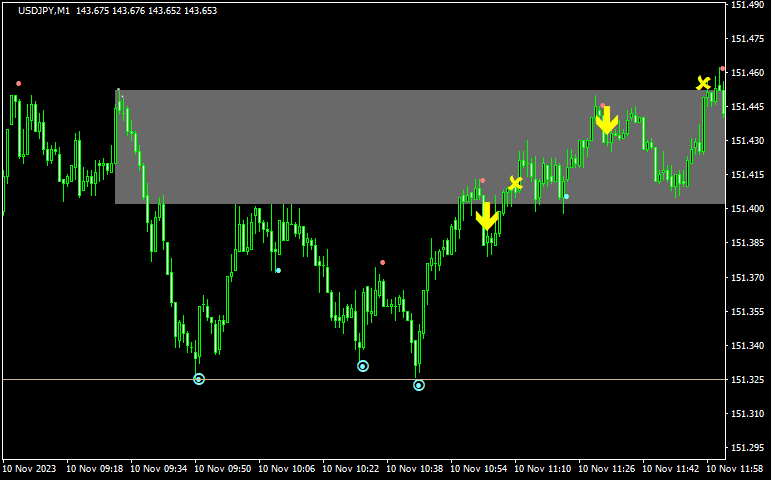
Task: Click the middle cyan circle swing-low marker
Action: pos(363,366)
